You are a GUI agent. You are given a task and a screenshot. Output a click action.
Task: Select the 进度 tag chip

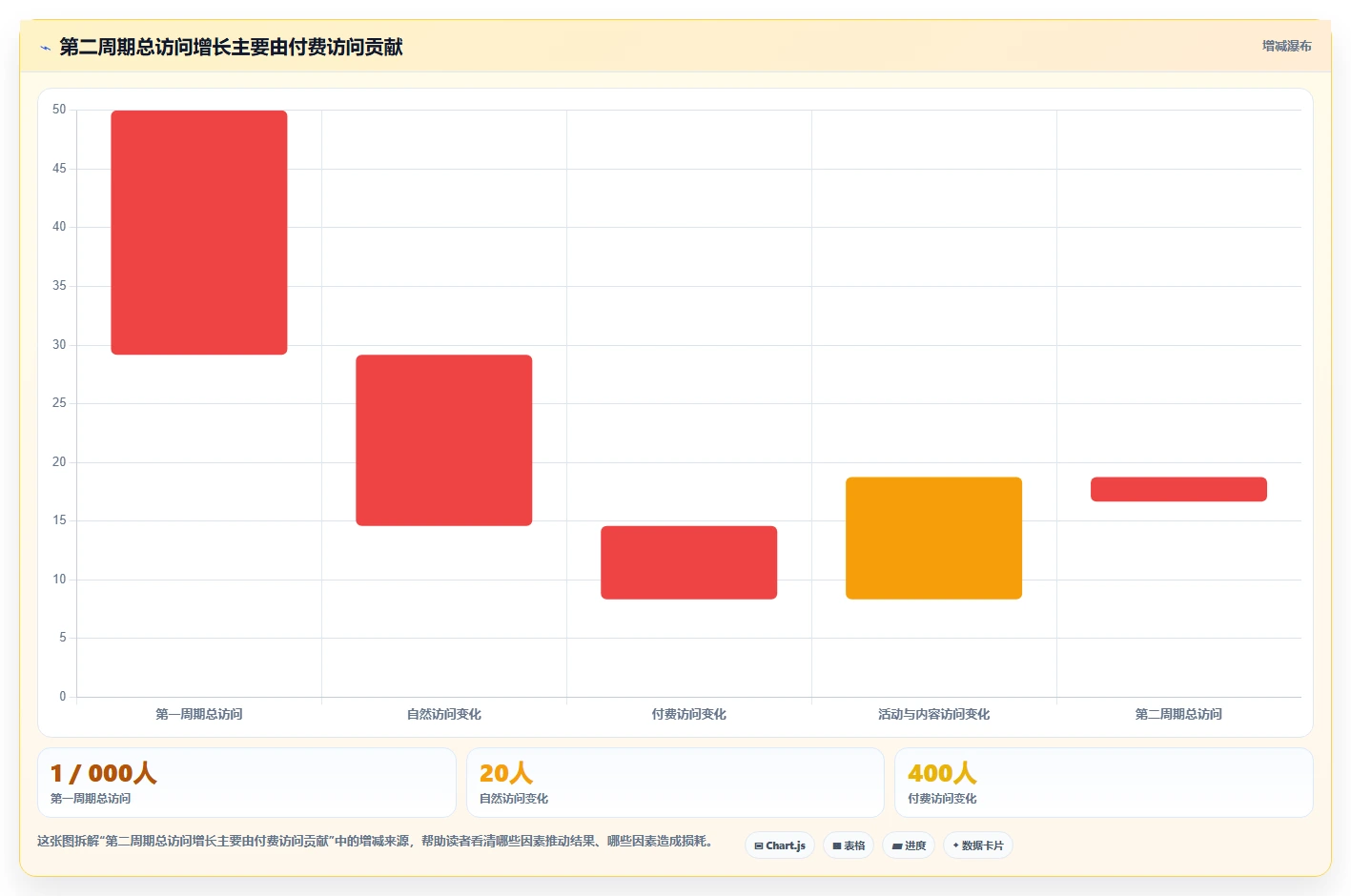(909, 845)
